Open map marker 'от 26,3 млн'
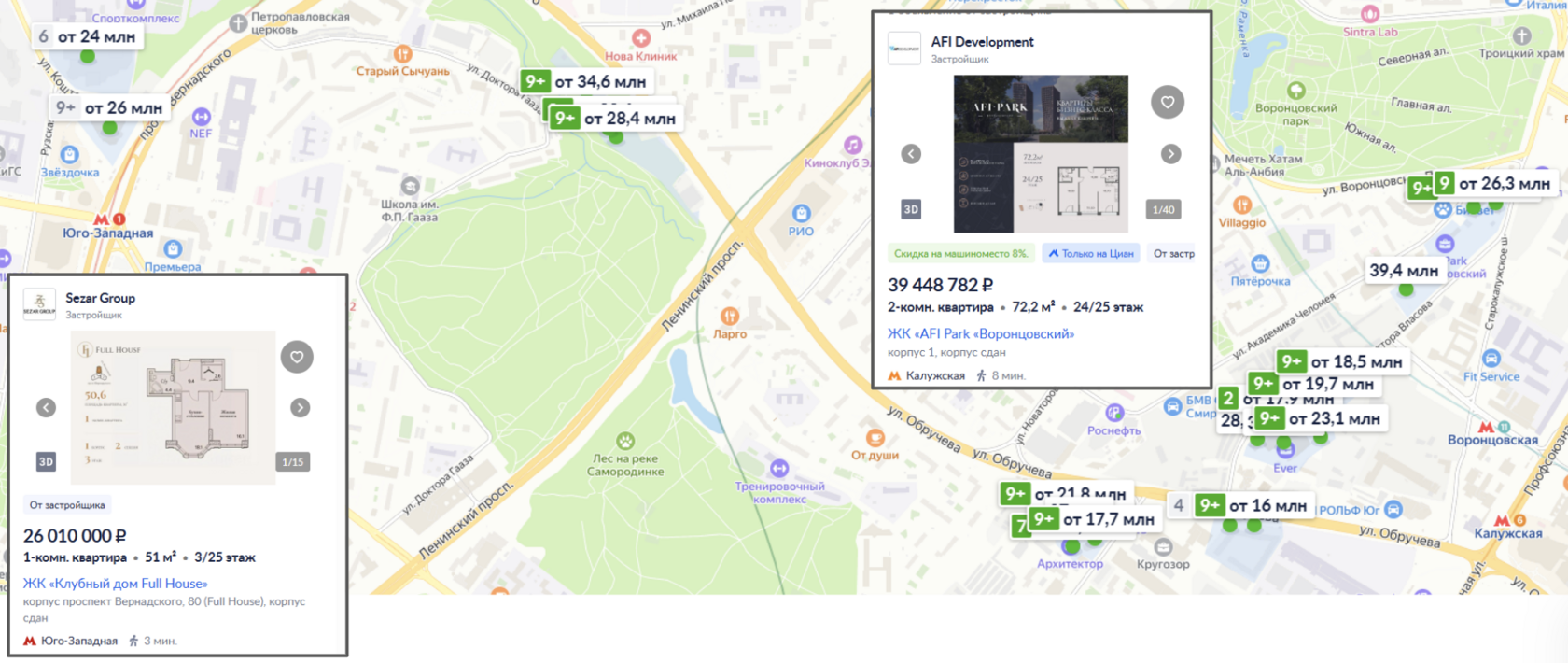The width and height of the screenshot is (1568, 663). [x=1494, y=184]
